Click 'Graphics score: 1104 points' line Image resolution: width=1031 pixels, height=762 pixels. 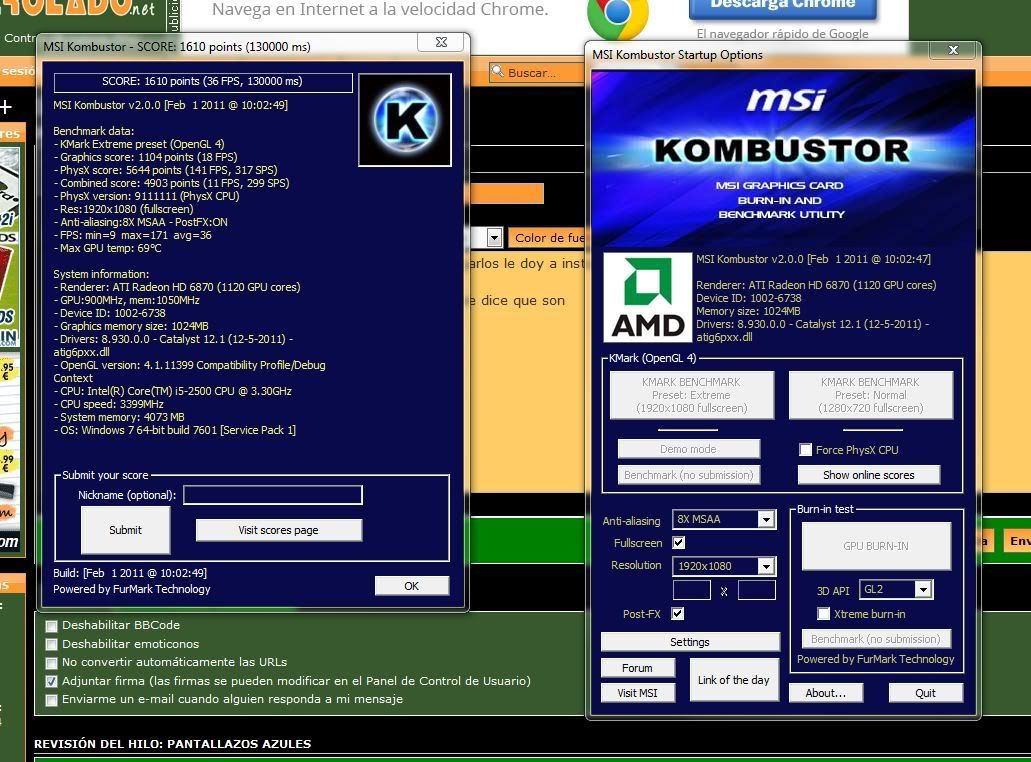145,157
